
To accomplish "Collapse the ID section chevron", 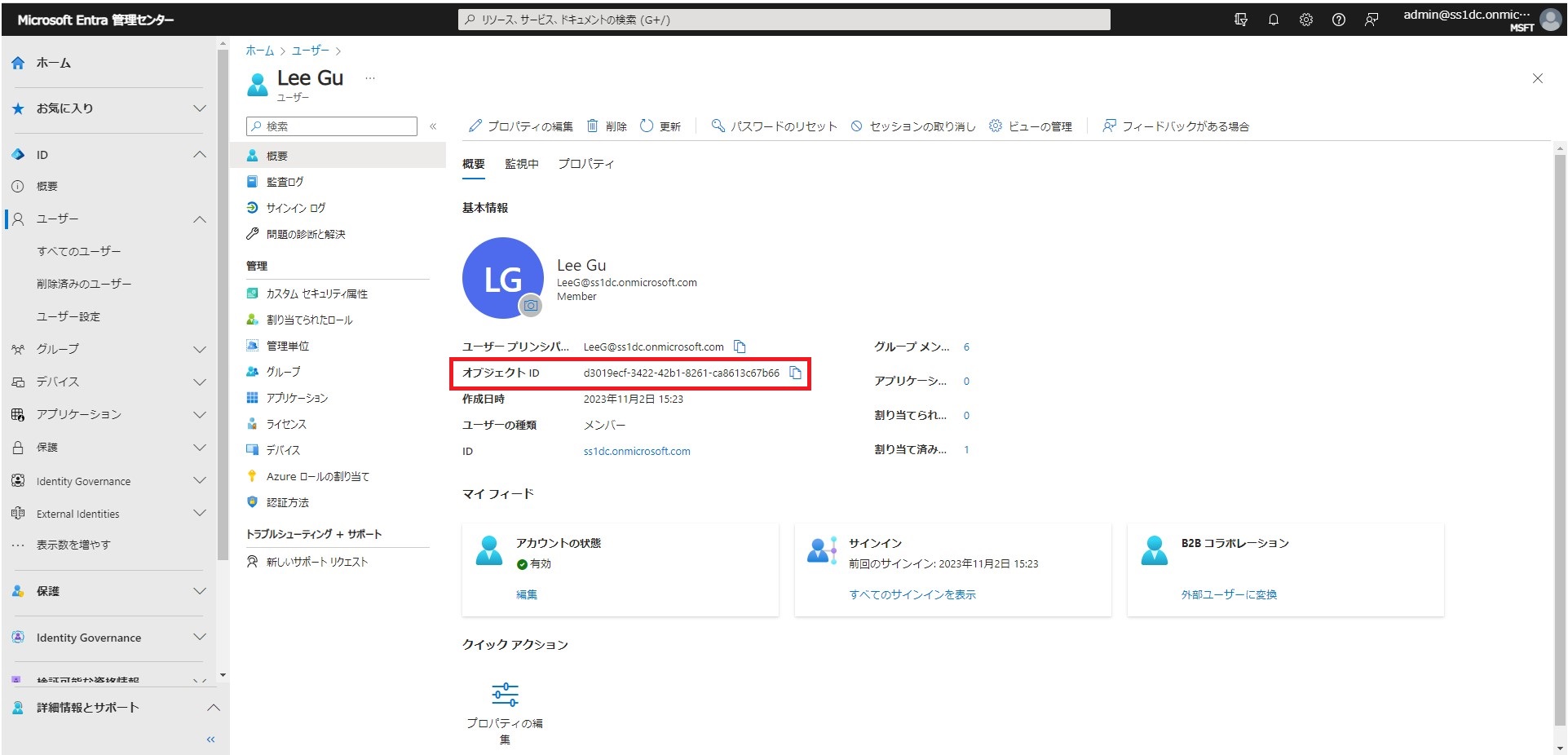I will tap(199, 154).
